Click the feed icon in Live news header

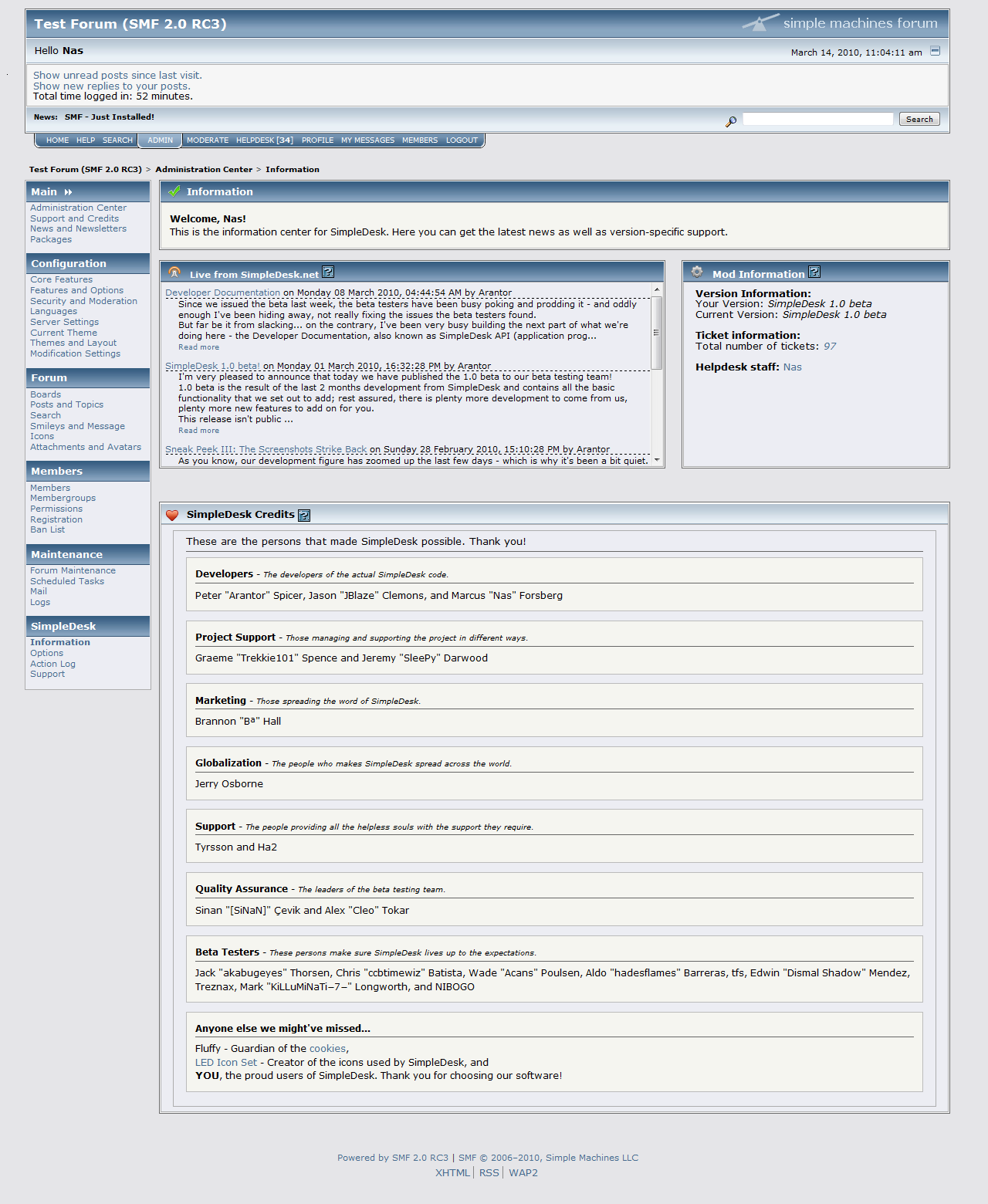(174, 272)
